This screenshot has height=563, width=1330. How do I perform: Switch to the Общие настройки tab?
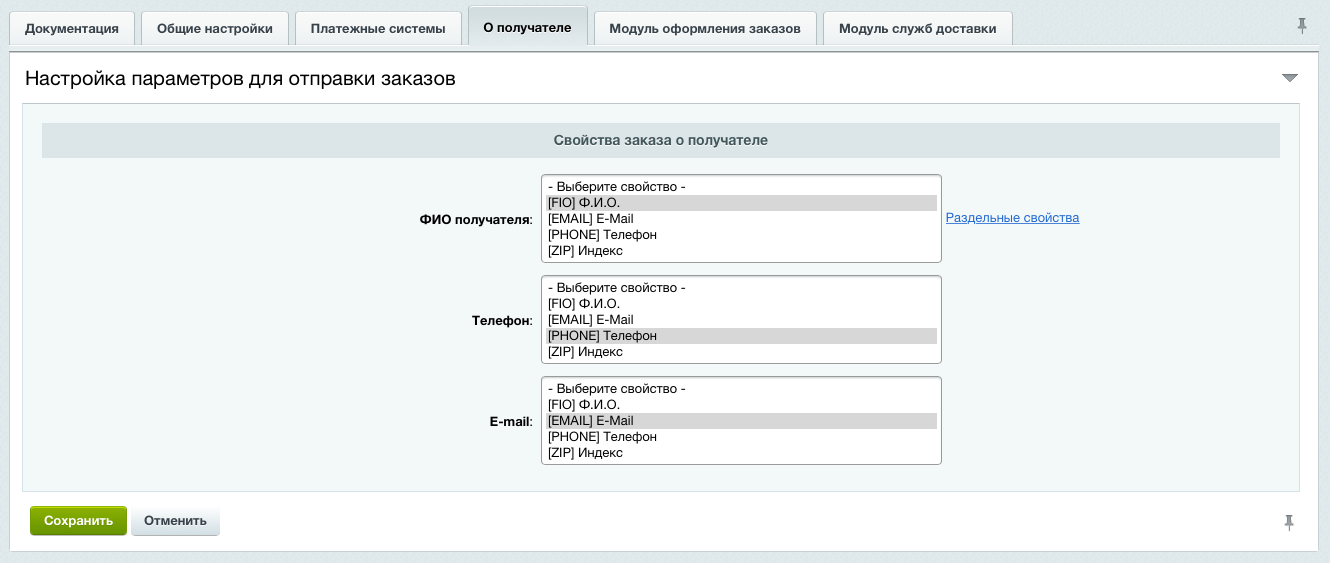click(x=215, y=28)
